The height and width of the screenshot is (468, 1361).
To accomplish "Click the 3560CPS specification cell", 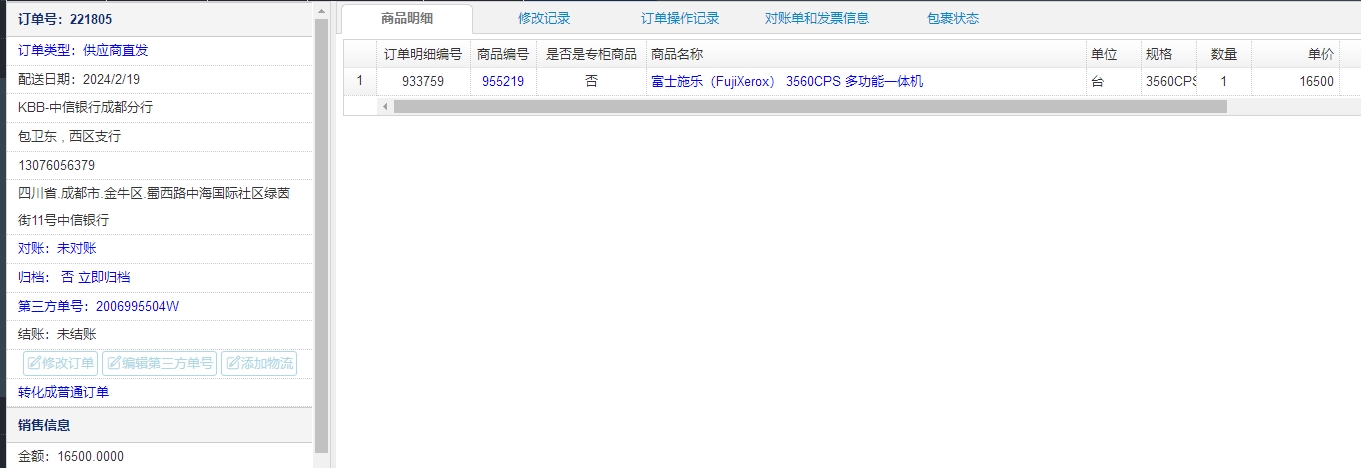I will 1169,82.
